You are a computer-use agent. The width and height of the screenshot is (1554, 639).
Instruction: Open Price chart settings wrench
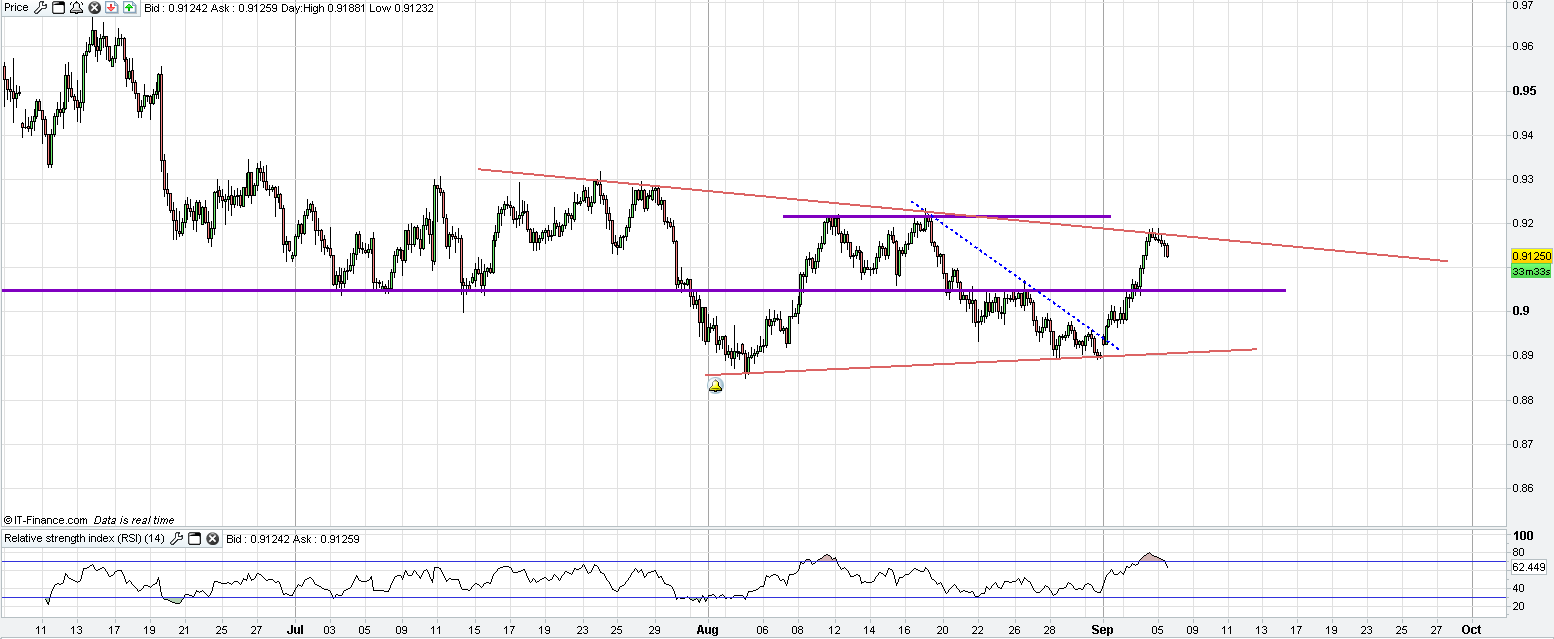coord(40,8)
